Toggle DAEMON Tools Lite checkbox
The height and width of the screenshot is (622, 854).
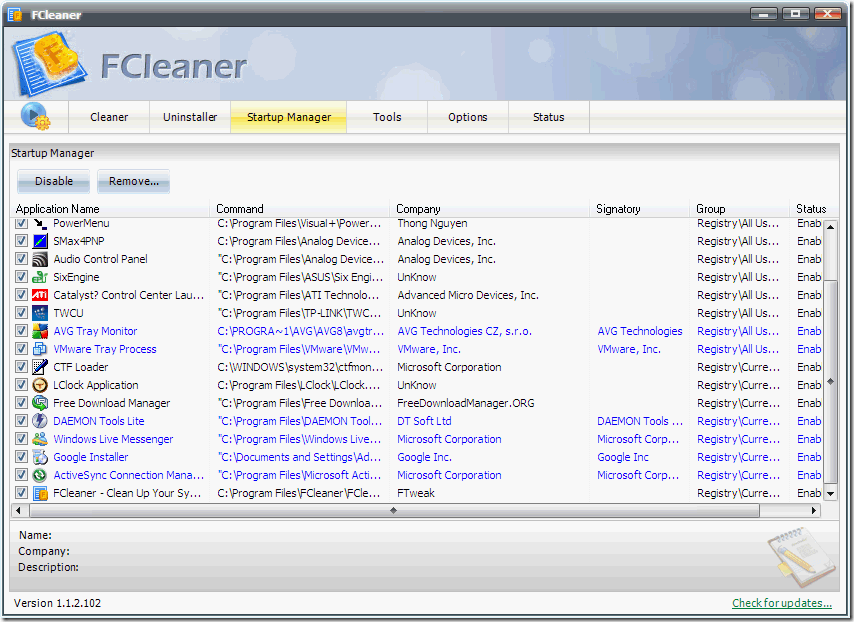tap(21, 420)
